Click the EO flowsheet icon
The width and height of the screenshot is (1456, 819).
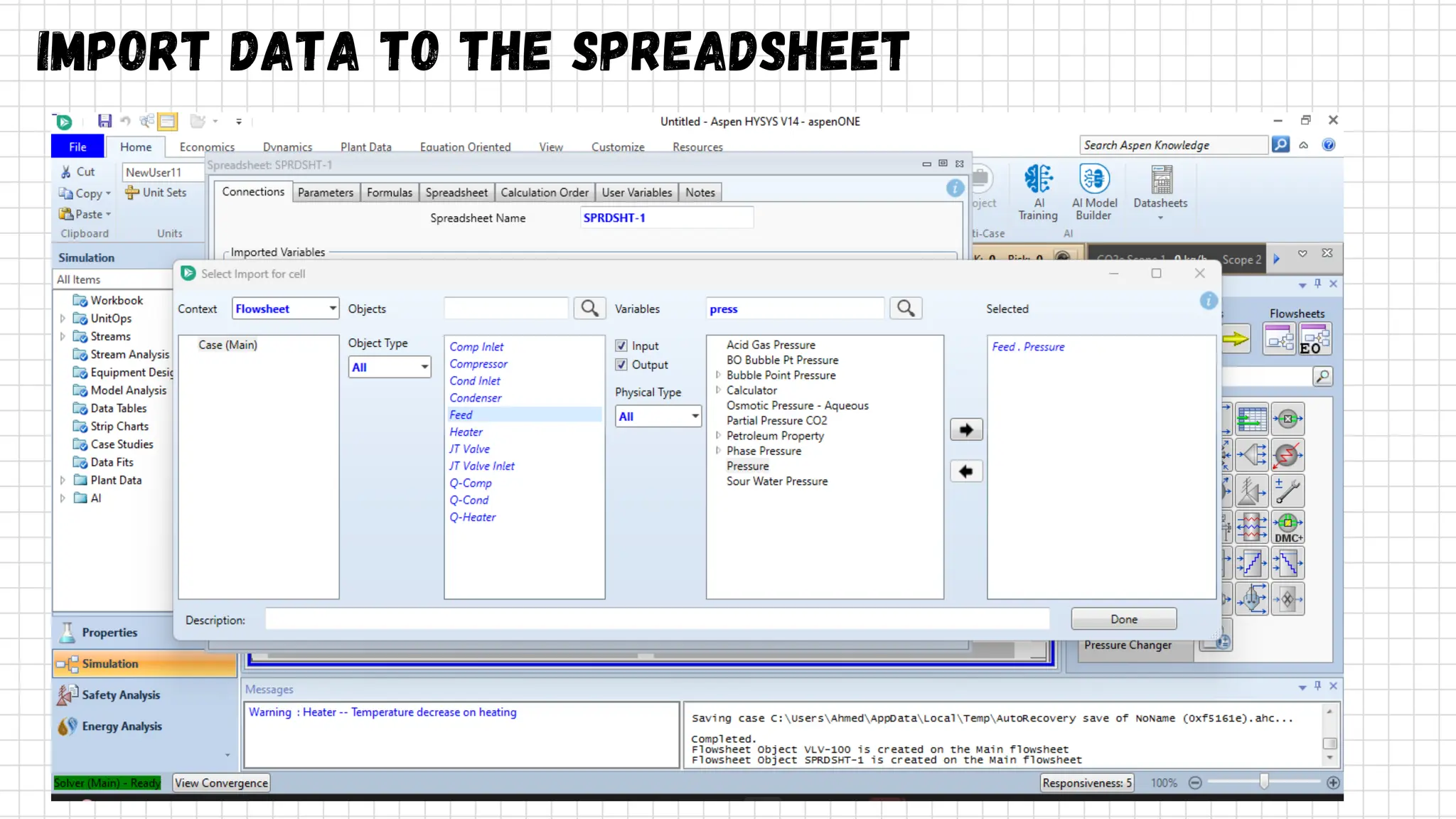click(1315, 339)
